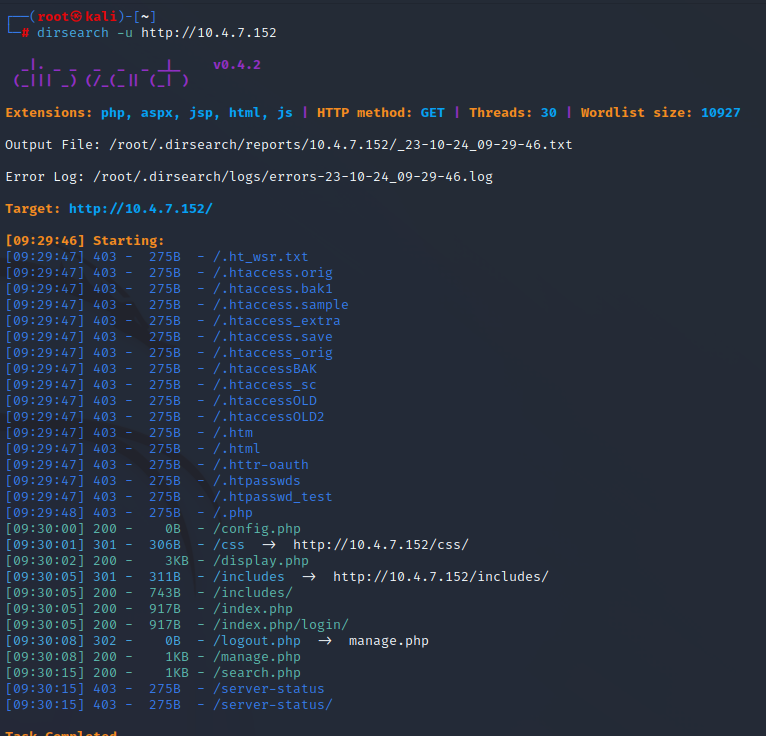Image resolution: width=766 pixels, height=736 pixels.
Task: Click the dirsearch command text at the prompt
Action: (73, 33)
